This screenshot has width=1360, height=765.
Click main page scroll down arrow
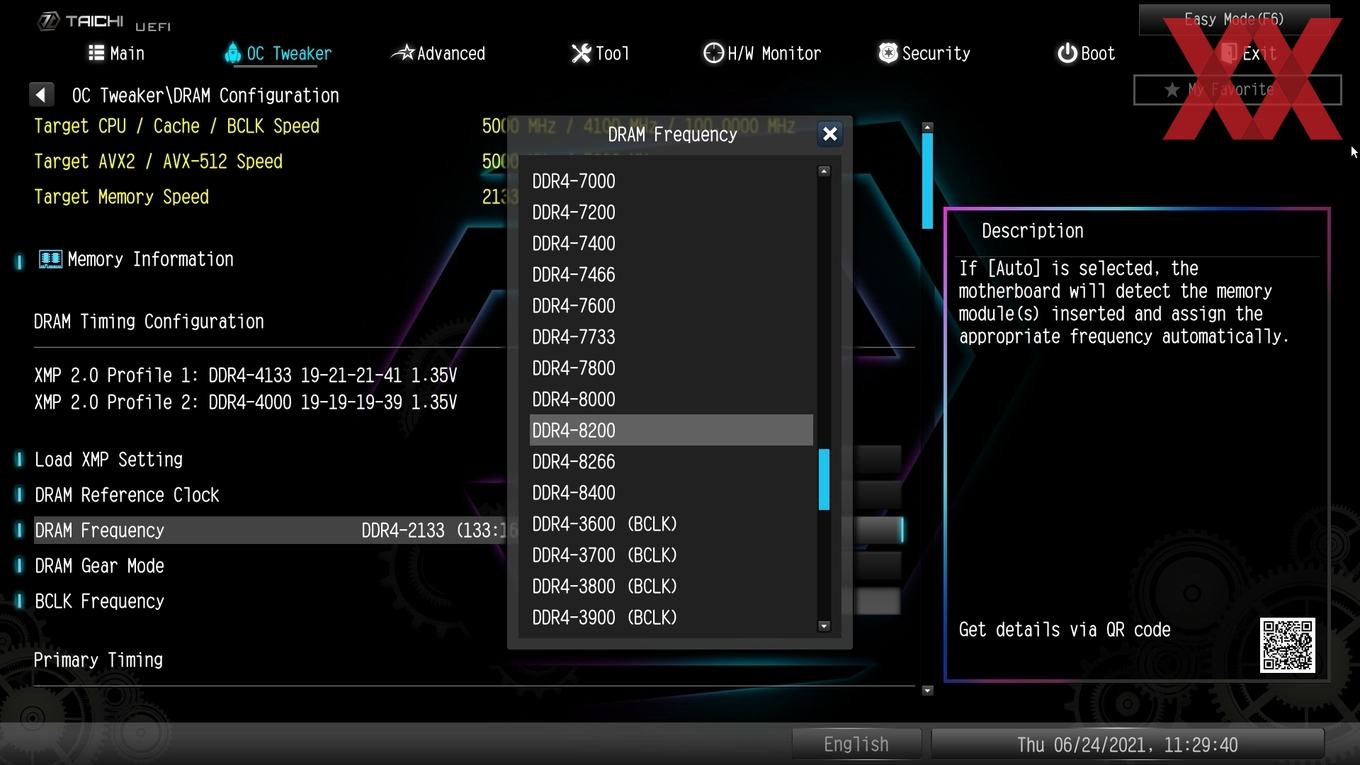[927, 690]
